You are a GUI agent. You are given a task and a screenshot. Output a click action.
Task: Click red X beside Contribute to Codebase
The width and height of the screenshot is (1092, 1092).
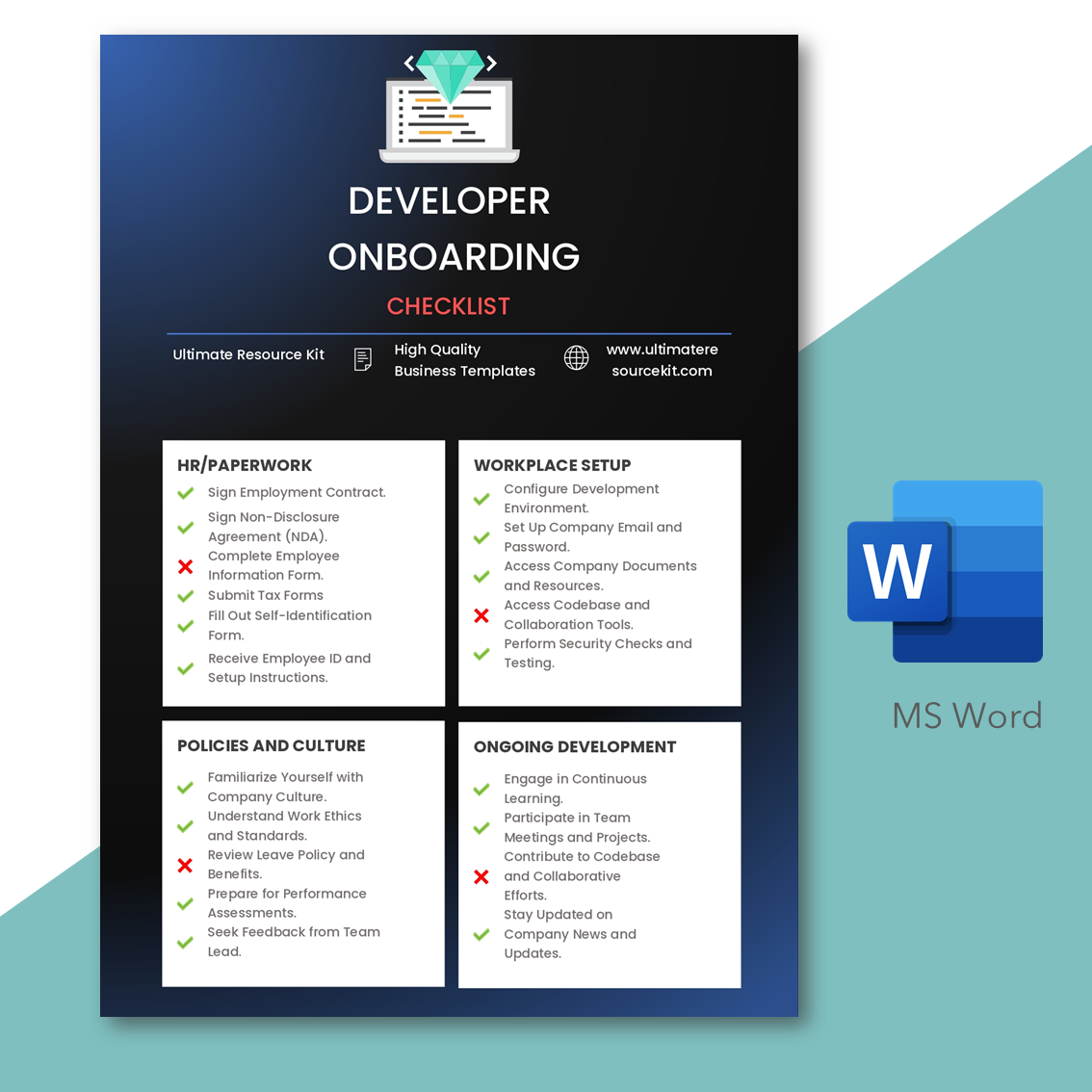pyautogui.click(x=481, y=876)
